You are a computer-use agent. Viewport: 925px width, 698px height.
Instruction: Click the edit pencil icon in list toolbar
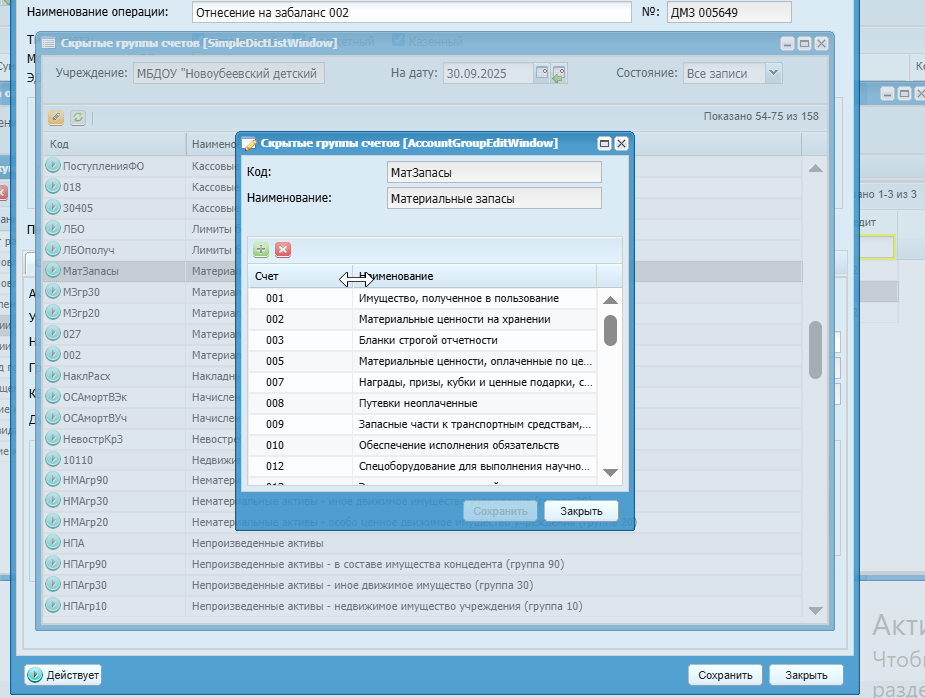pyautogui.click(x=56, y=117)
